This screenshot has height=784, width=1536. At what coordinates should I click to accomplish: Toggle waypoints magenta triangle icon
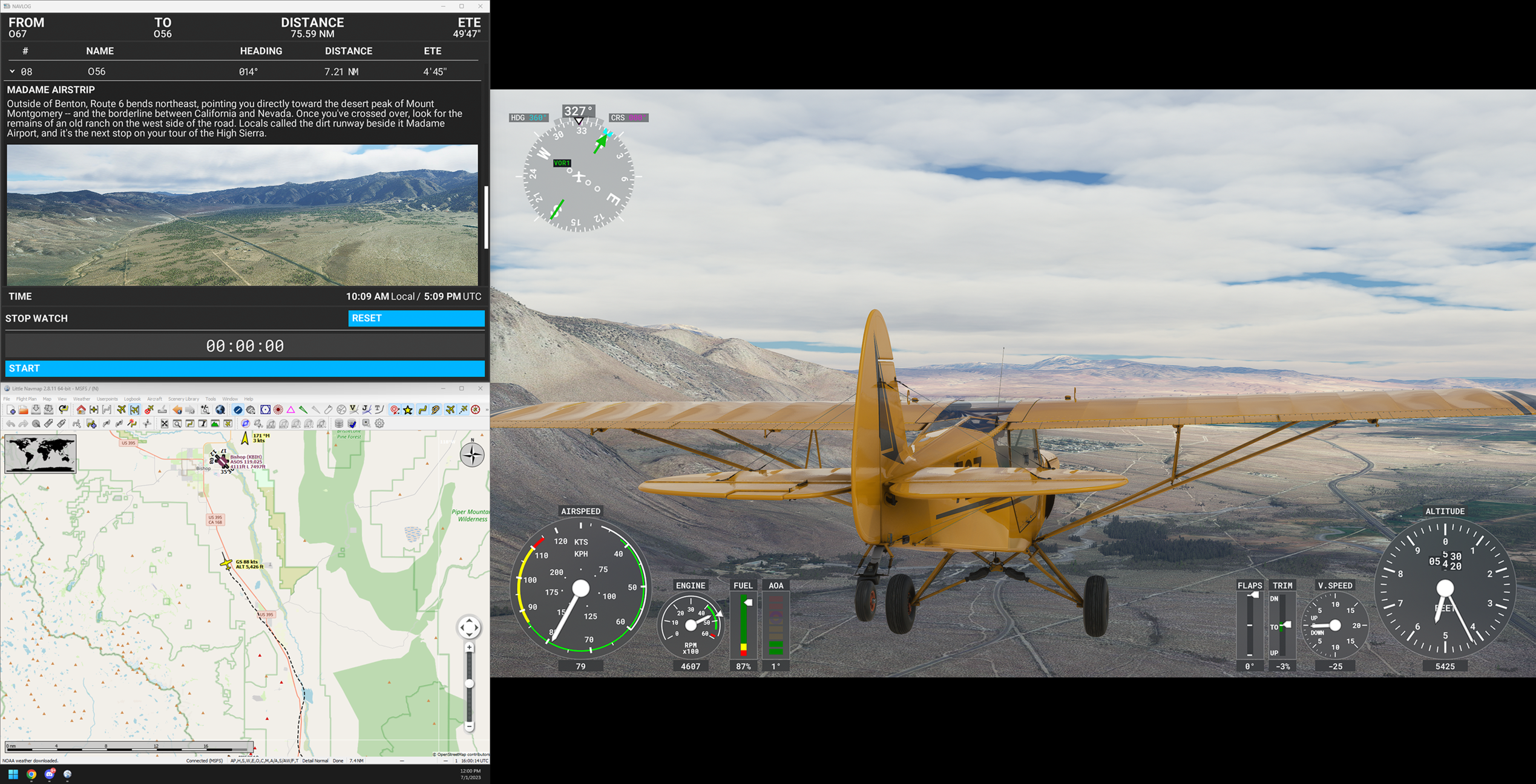point(290,410)
